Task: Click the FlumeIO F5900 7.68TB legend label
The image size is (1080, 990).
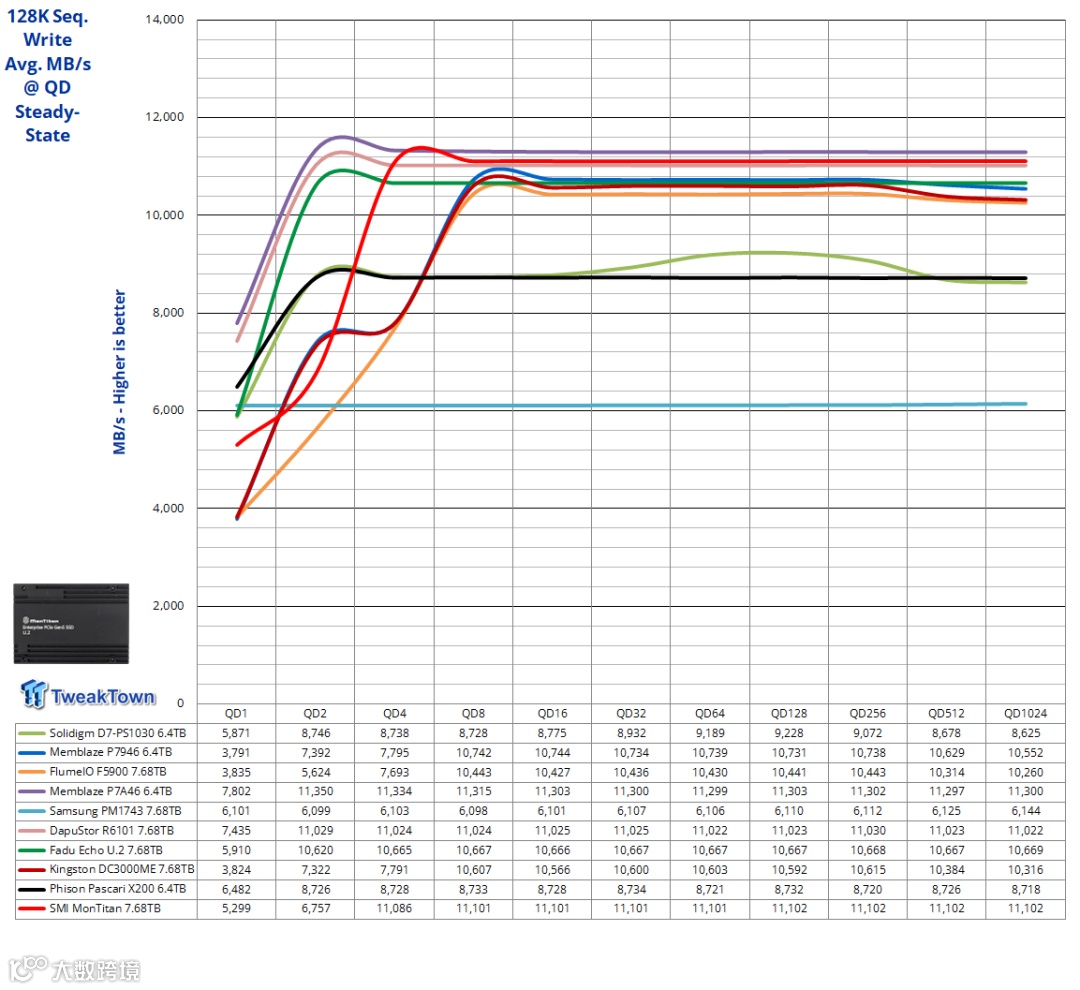Action: [107, 772]
